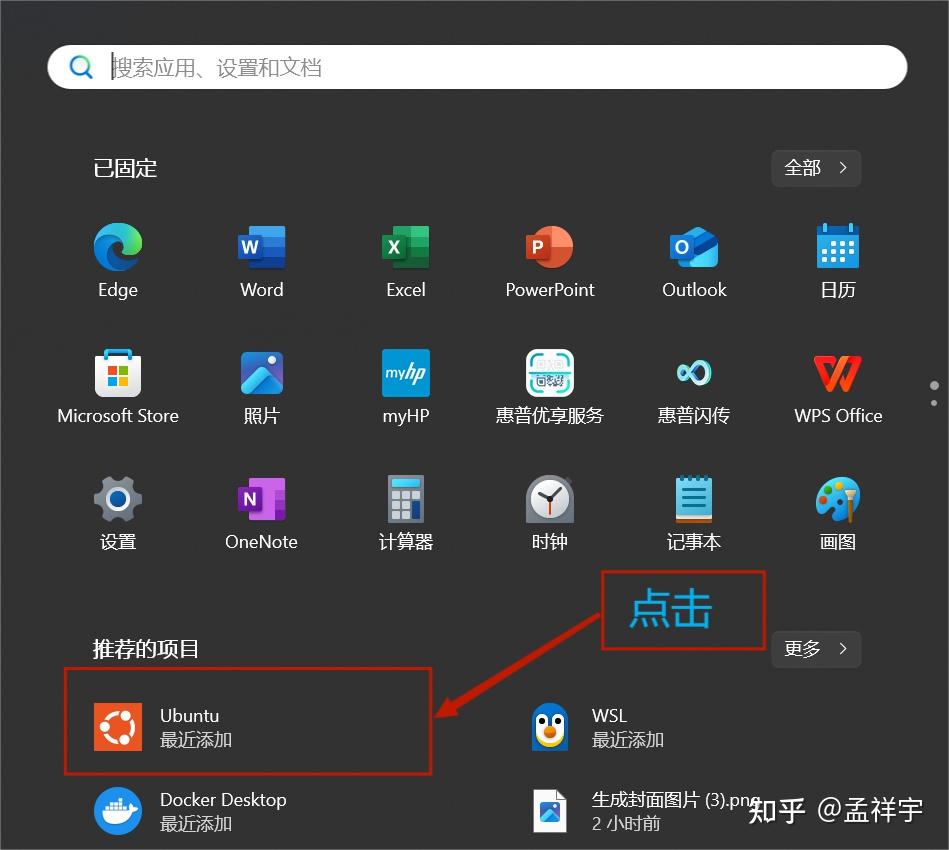Open 惠普优享服务 app icon
Viewport: 949px width, 850px height.
coord(550,372)
